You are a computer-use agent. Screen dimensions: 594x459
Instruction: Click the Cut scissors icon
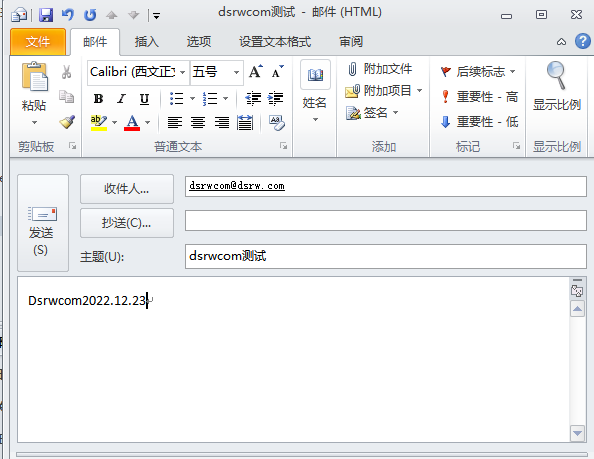tap(67, 72)
